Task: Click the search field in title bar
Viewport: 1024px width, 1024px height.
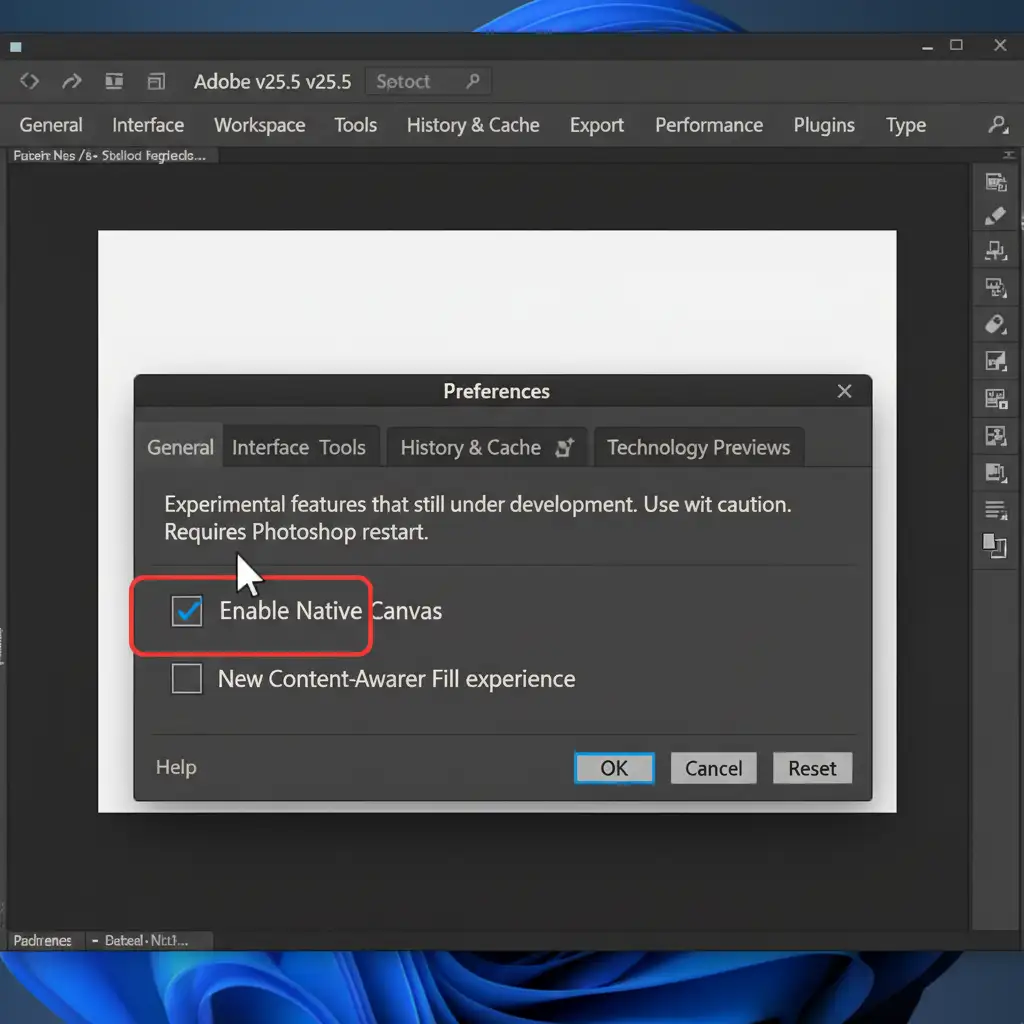Action: [428, 82]
